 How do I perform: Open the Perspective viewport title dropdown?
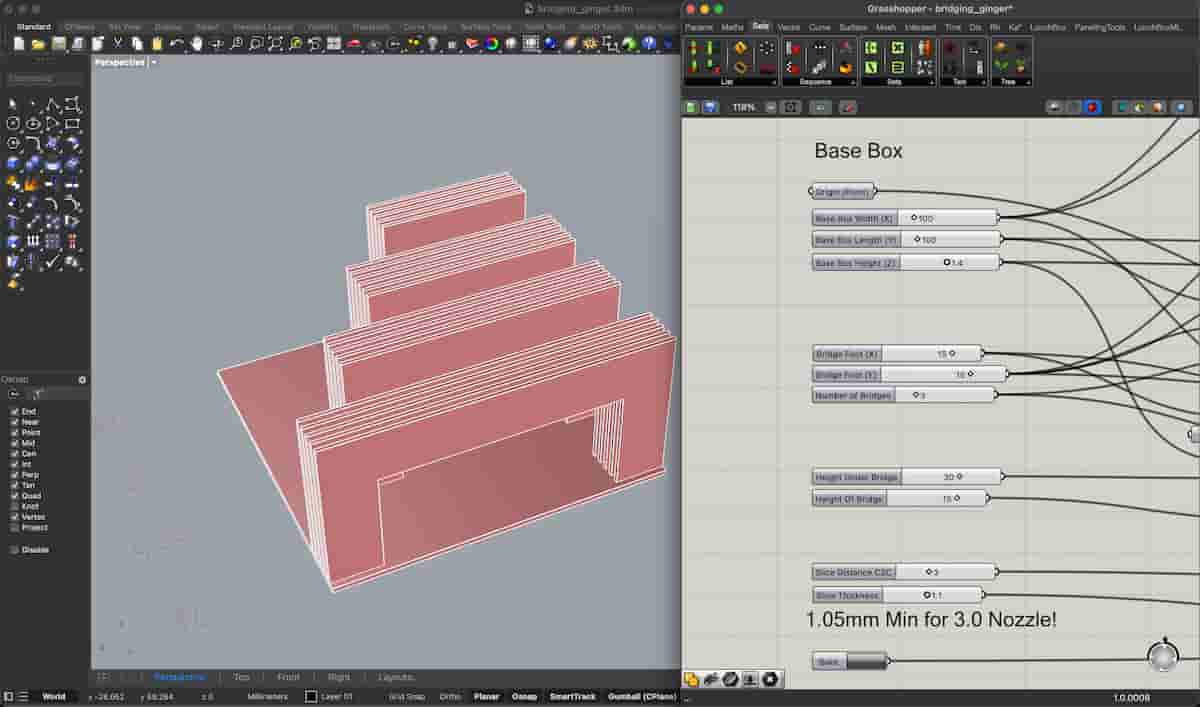point(152,61)
